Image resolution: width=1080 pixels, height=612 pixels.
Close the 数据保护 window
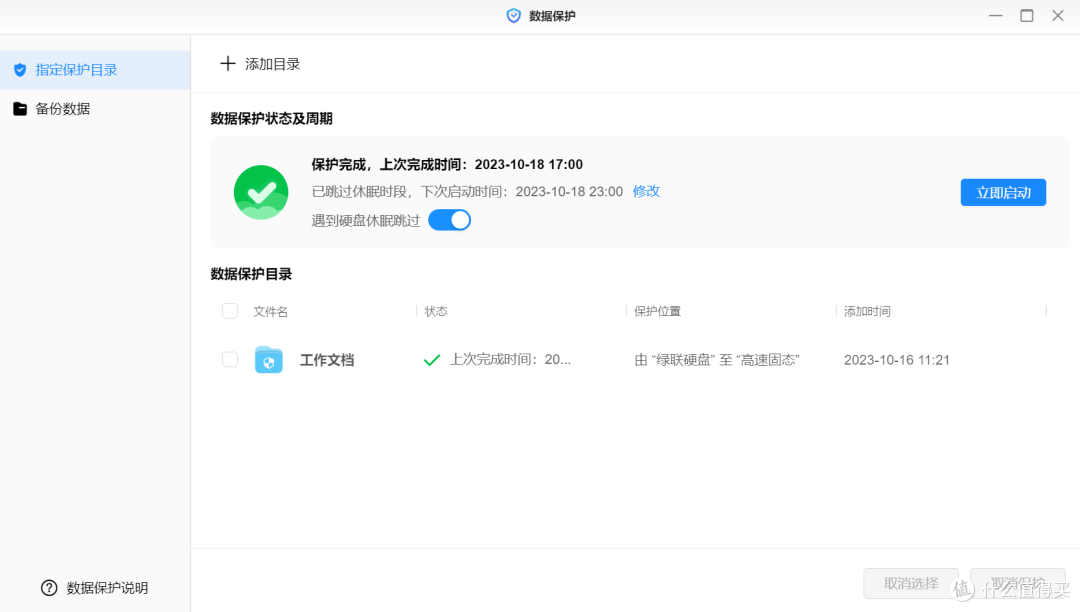point(1058,16)
